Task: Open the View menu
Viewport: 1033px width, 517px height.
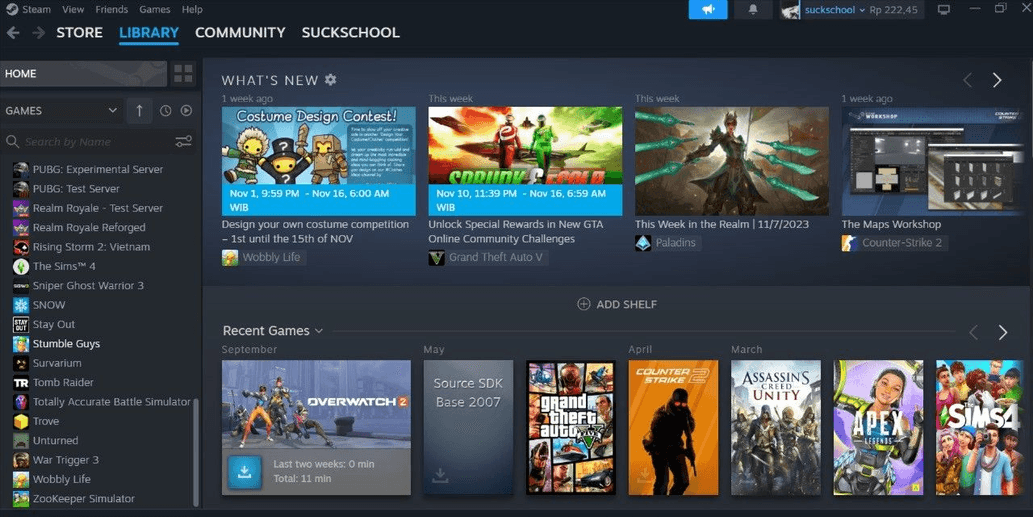Action: pos(73,9)
